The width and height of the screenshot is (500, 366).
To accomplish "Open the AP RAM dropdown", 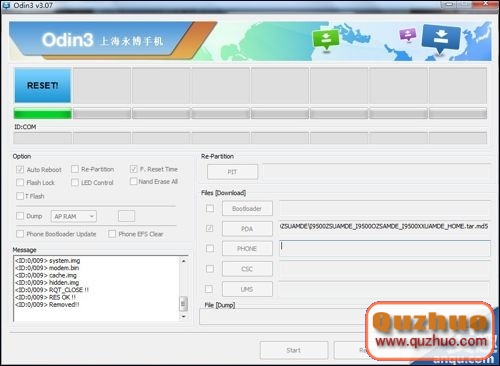I will tap(74, 216).
